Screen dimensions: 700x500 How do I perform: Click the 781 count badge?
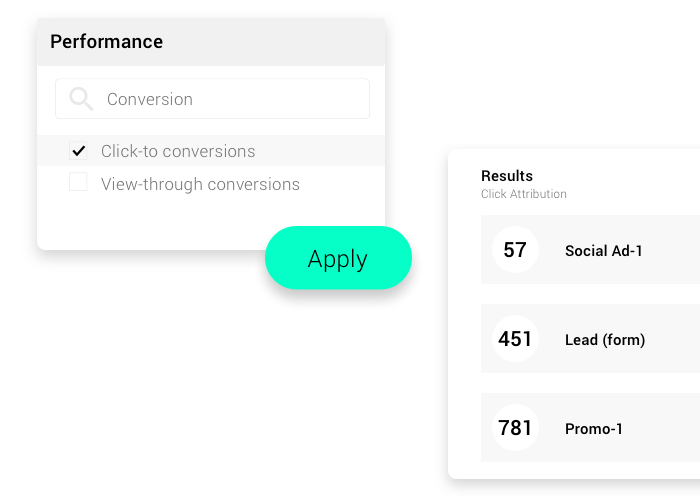coord(515,428)
